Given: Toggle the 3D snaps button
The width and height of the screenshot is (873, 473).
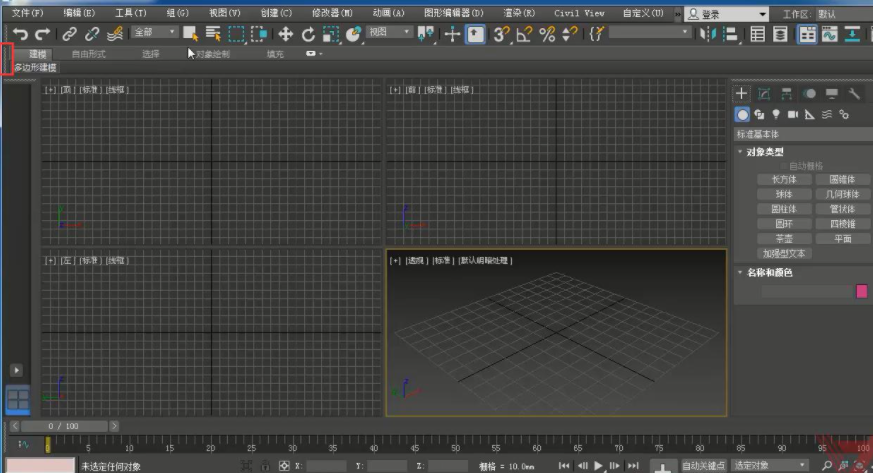Looking at the screenshot, I should click(x=501, y=34).
